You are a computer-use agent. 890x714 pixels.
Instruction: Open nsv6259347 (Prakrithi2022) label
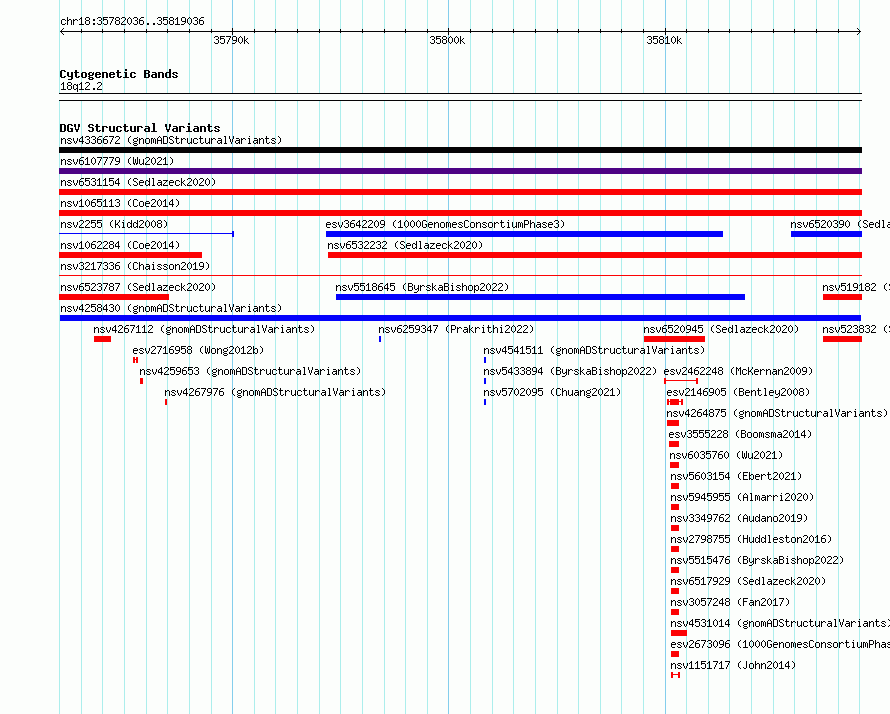(456, 329)
